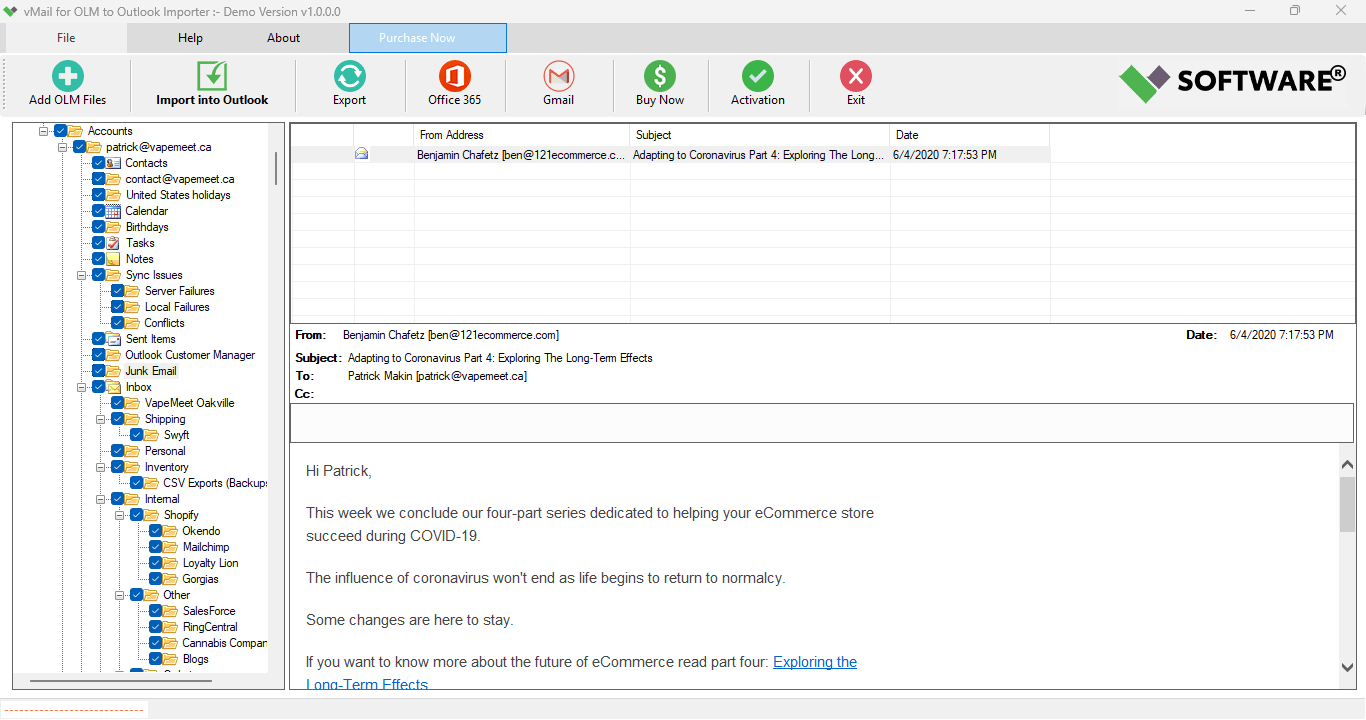Click the RingCentral folder icon
1366x720 pixels.
tap(171, 627)
